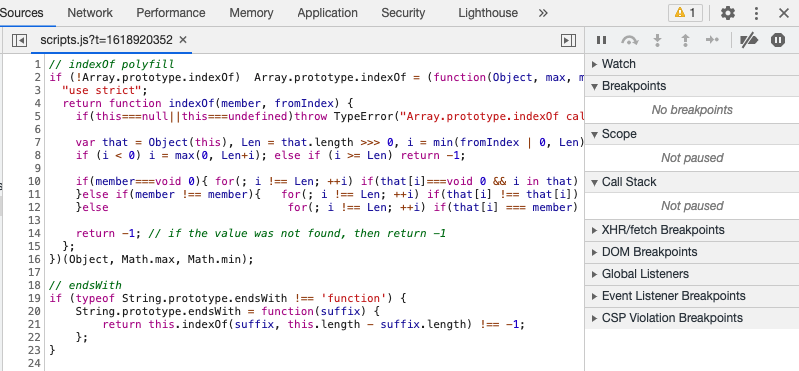
Task: Show more tabs with double chevron
Action: click(543, 13)
